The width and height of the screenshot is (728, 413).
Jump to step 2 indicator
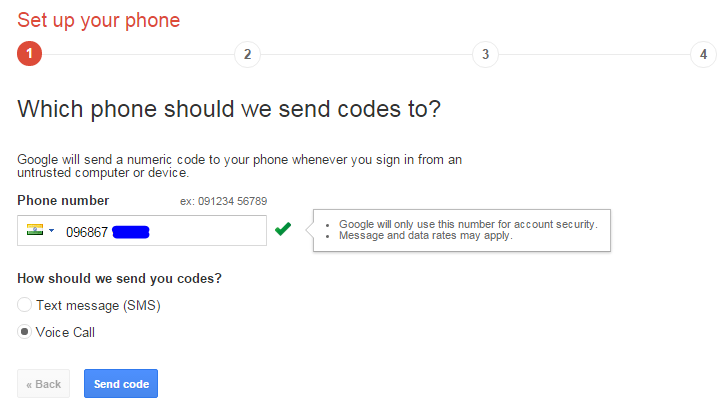(x=247, y=54)
